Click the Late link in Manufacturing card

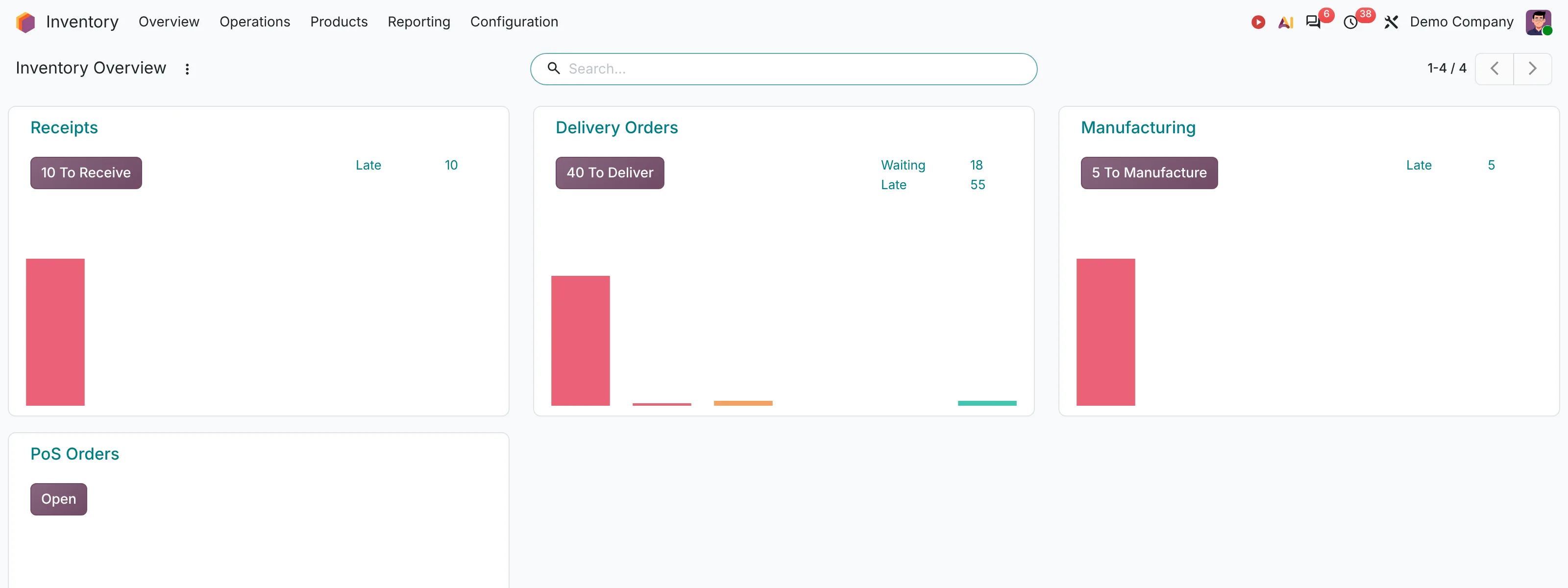coord(1418,165)
